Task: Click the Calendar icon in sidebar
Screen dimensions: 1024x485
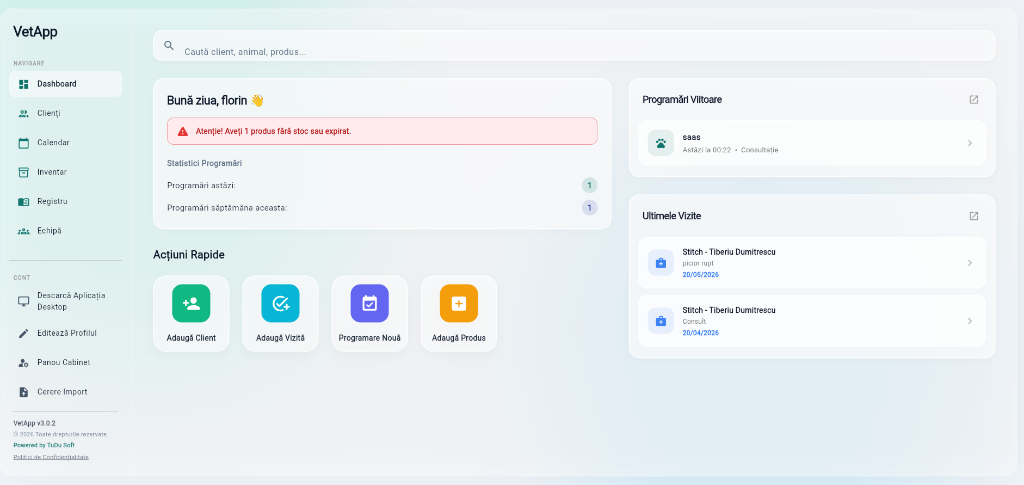Action: point(24,143)
